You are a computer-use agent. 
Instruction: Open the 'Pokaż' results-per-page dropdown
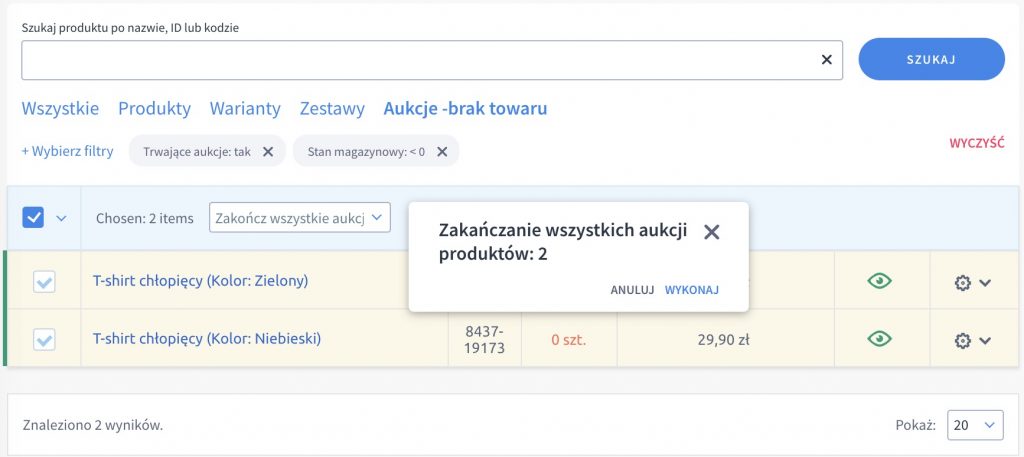point(975,425)
